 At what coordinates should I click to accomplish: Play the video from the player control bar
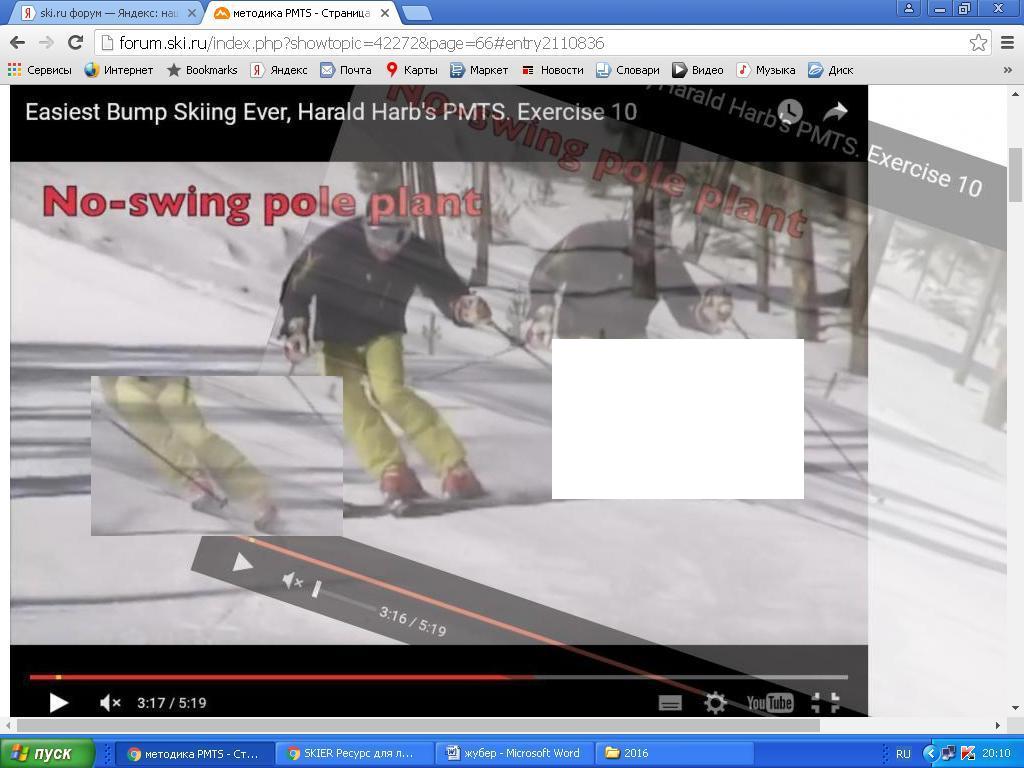(59, 703)
